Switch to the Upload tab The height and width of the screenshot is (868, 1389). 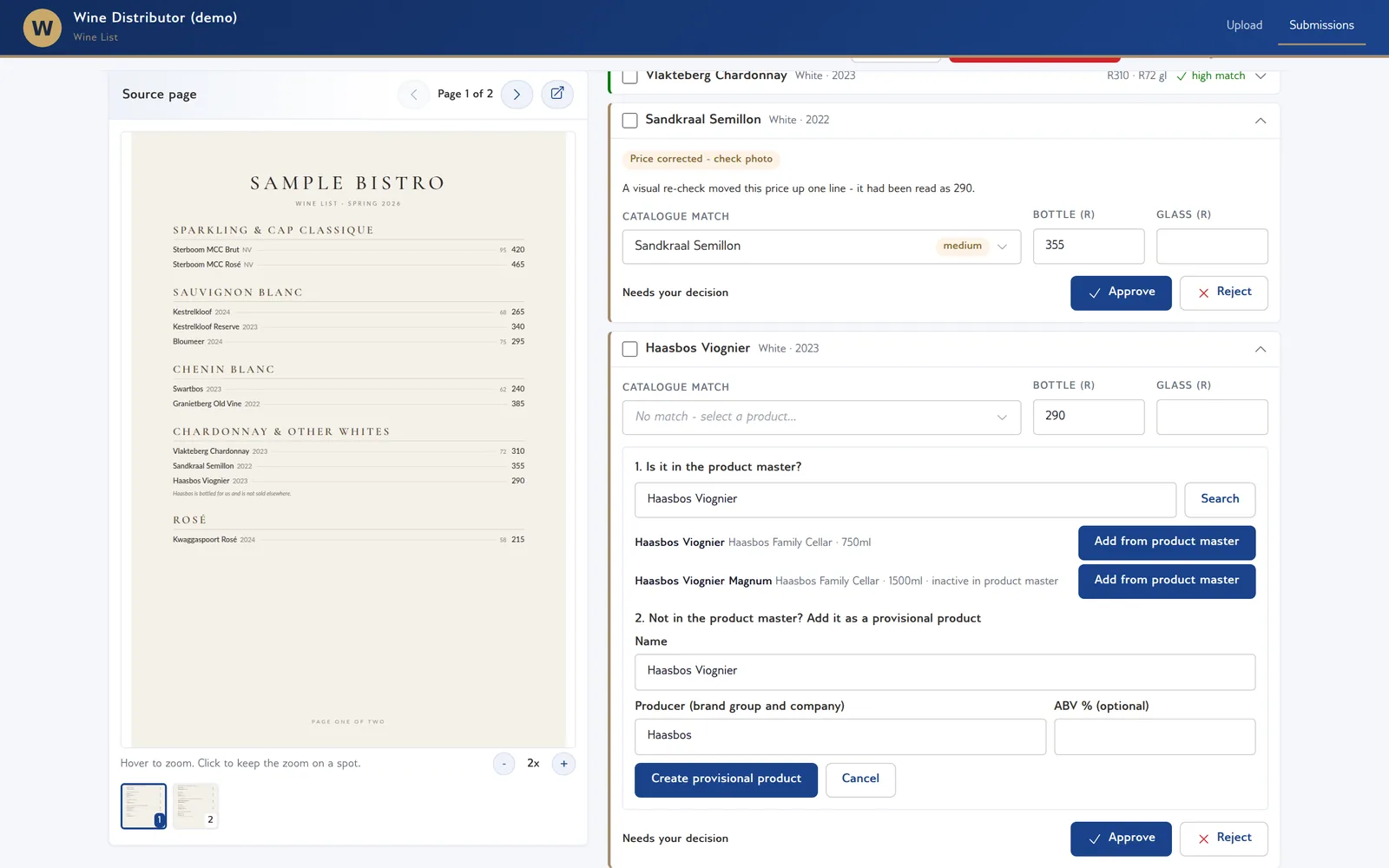pos(1244,25)
